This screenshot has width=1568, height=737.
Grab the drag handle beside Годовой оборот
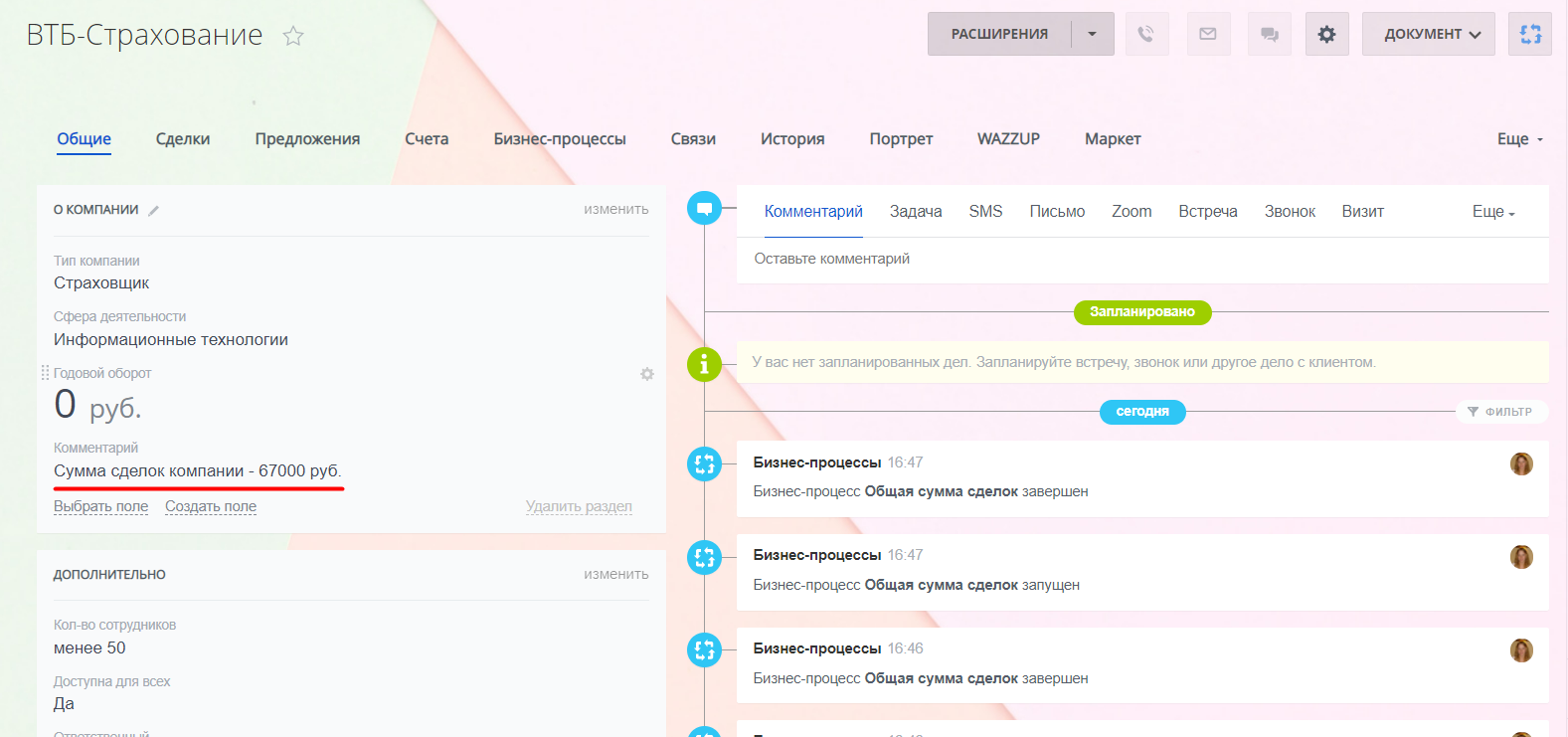(x=45, y=373)
